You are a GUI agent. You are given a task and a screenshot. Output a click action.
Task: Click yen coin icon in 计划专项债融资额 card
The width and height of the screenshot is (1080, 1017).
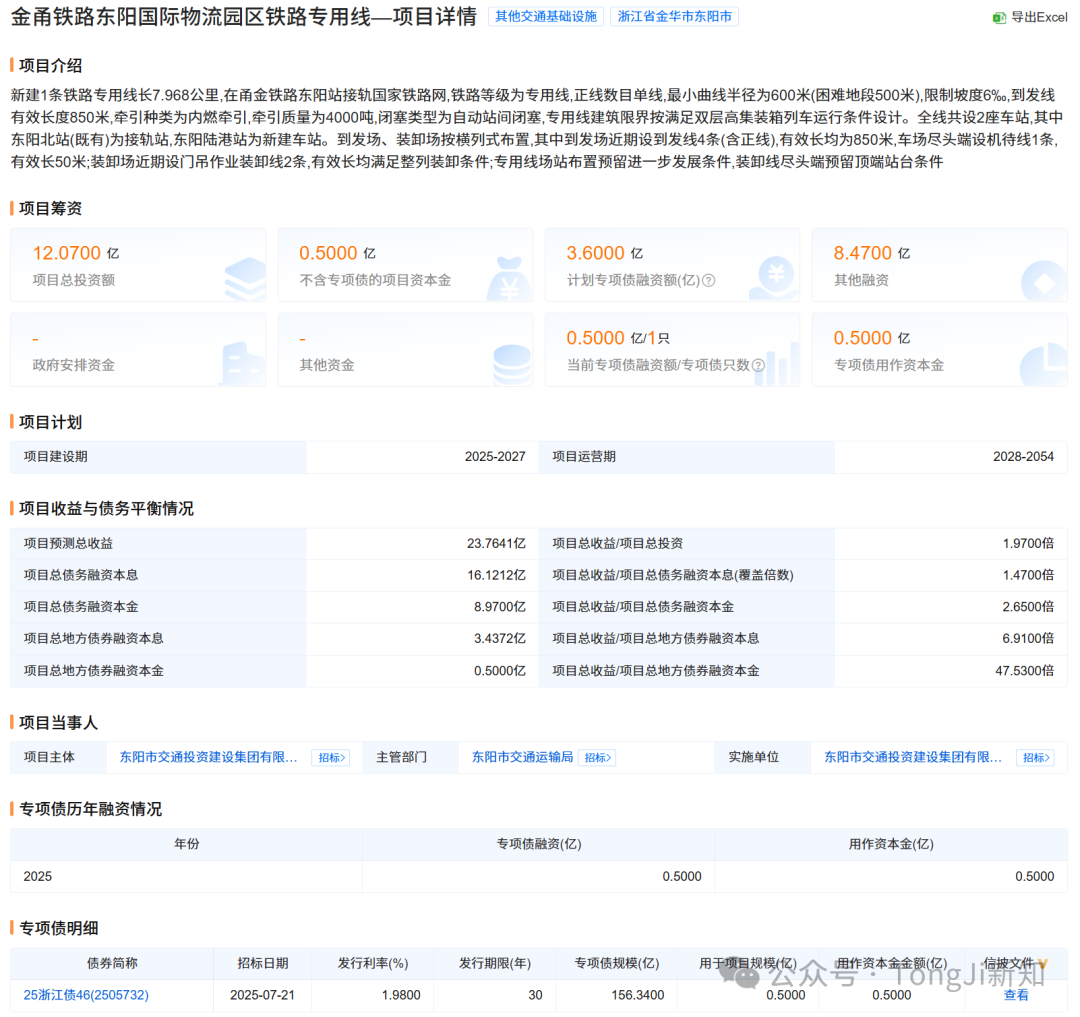click(x=774, y=277)
